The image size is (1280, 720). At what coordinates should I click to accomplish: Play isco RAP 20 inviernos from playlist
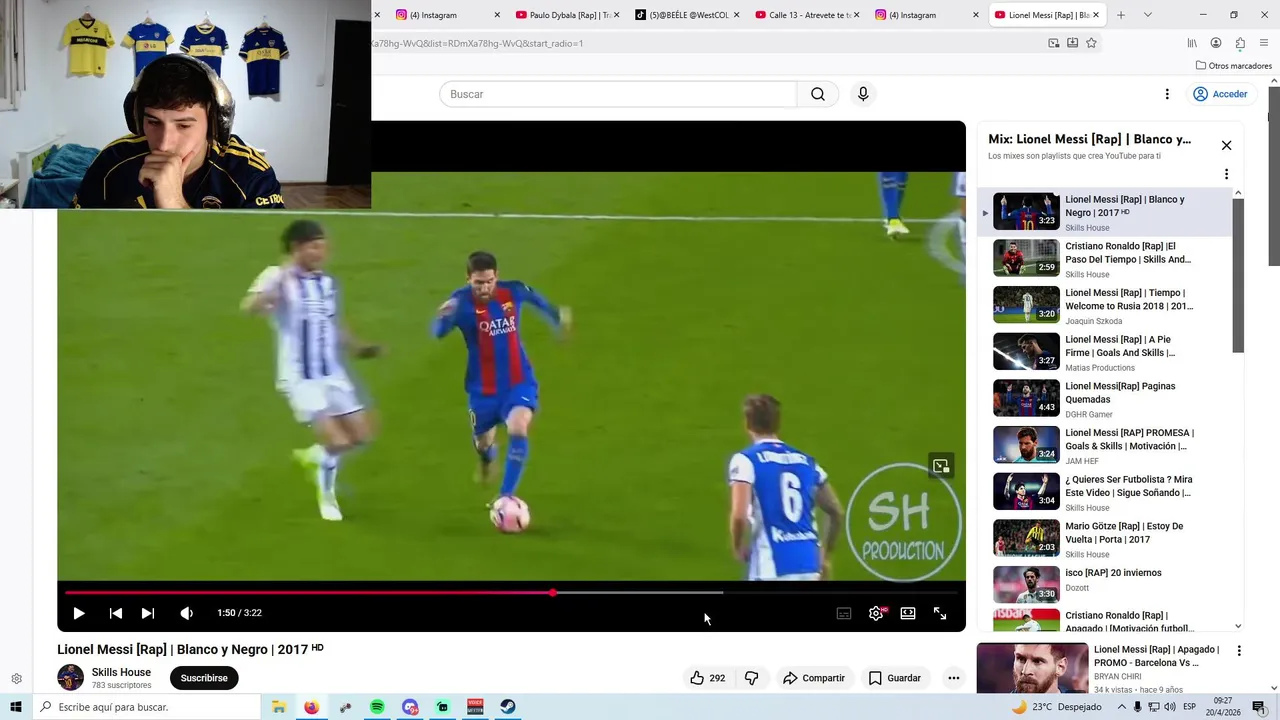pyautogui.click(x=1105, y=586)
